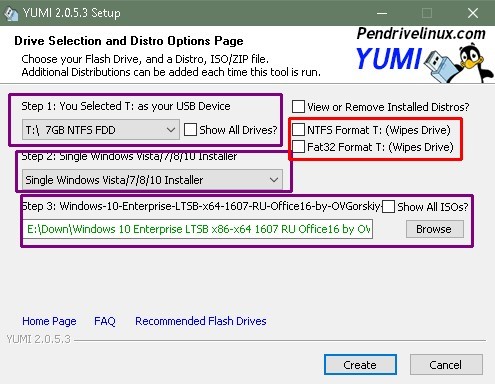
Task: Open the distro selection dropdown
Action: (x=152, y=180)
